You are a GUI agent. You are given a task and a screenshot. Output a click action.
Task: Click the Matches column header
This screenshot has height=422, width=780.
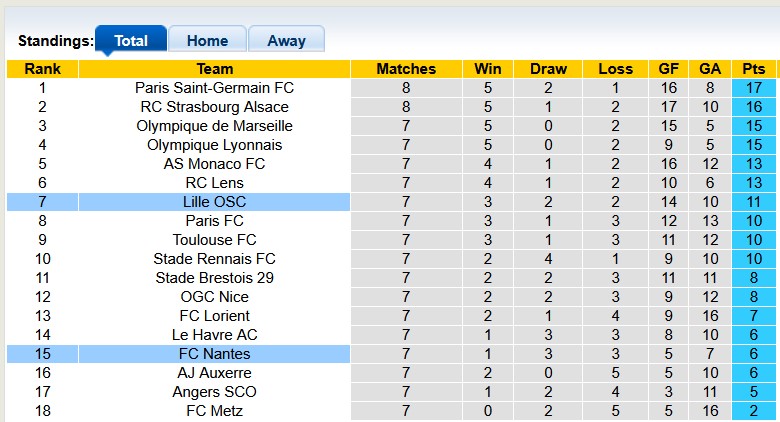(406, 69)
